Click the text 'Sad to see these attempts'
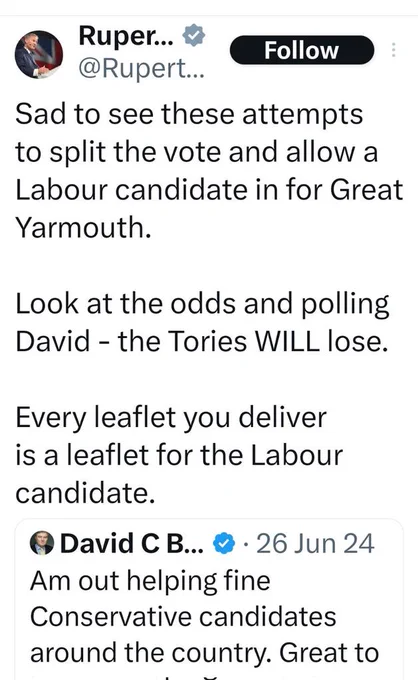The width and height of the screenshot is (418, 680). point(189,114)
